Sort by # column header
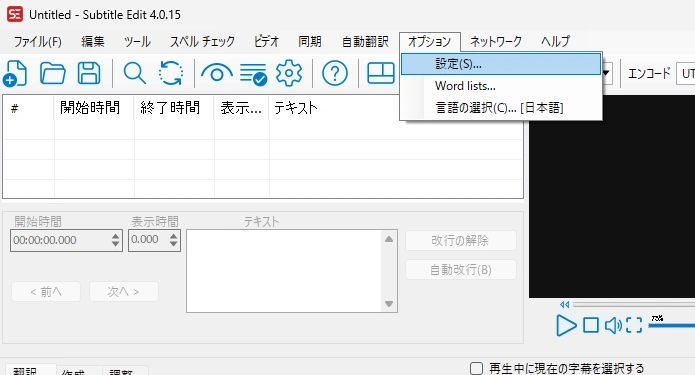The image size is (695, 375). [28, 108]
